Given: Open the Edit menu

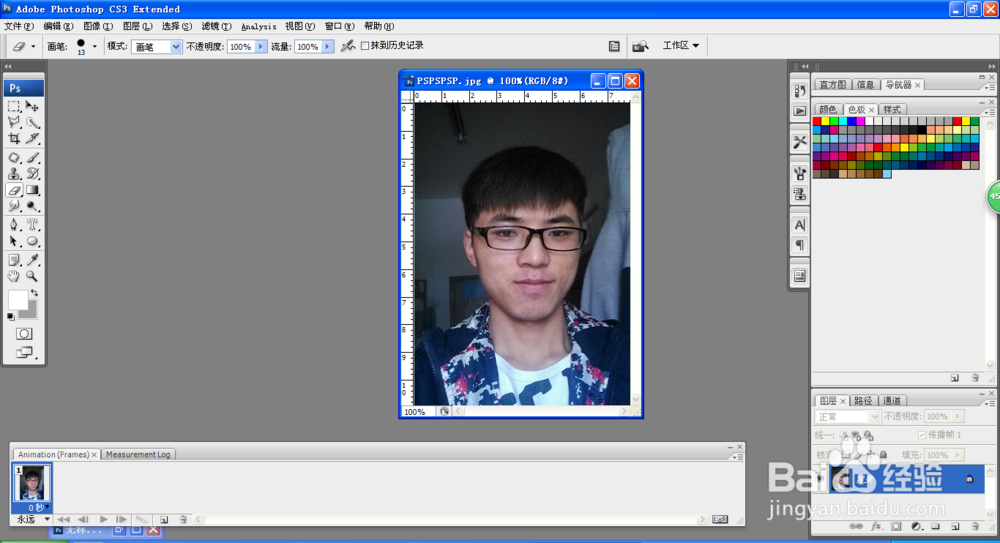Looking at the screenshot, I should coord(58,26).
